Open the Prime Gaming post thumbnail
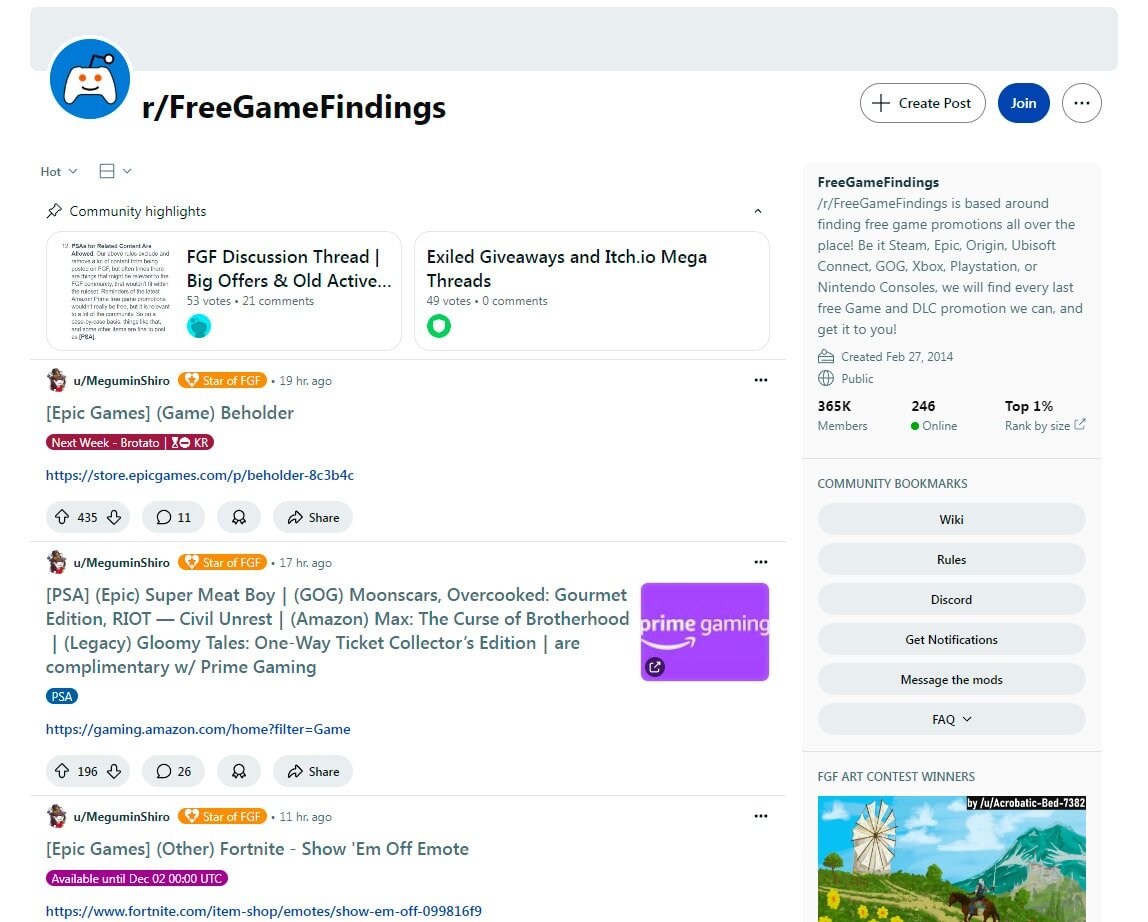Viewport: 1148px width, 922px height. click(x=704, y=631)
